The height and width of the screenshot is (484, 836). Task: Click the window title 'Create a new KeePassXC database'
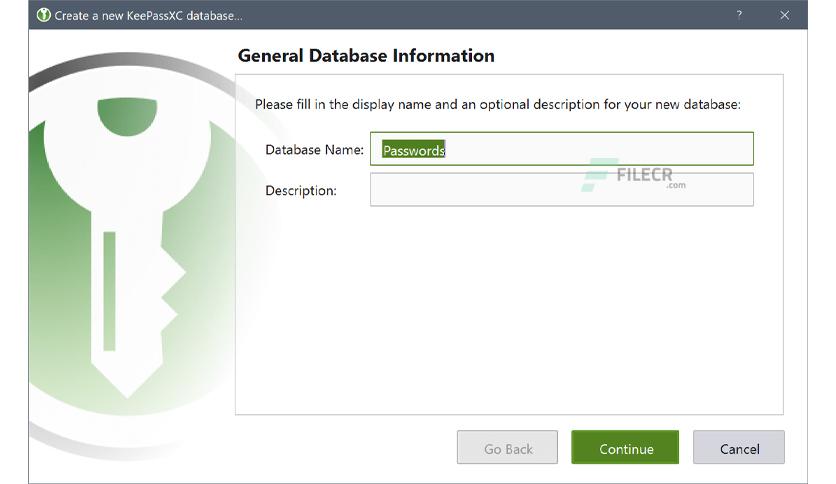pos(148,15)
